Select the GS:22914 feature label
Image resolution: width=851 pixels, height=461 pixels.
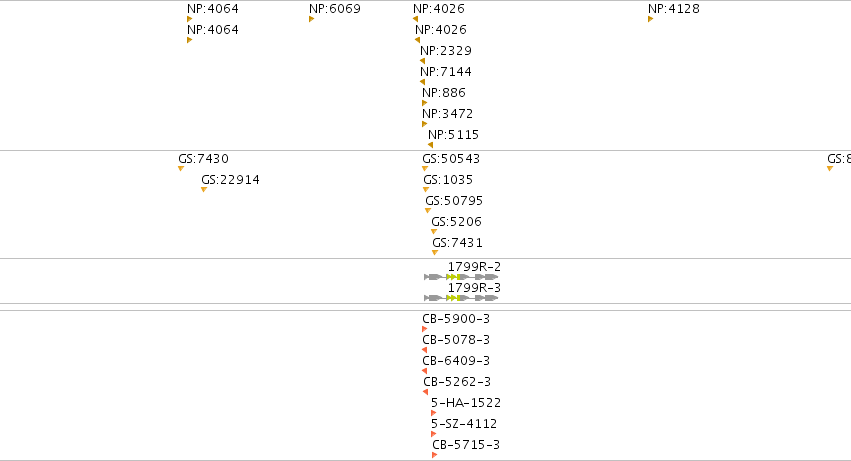click(x=231, y=180)
